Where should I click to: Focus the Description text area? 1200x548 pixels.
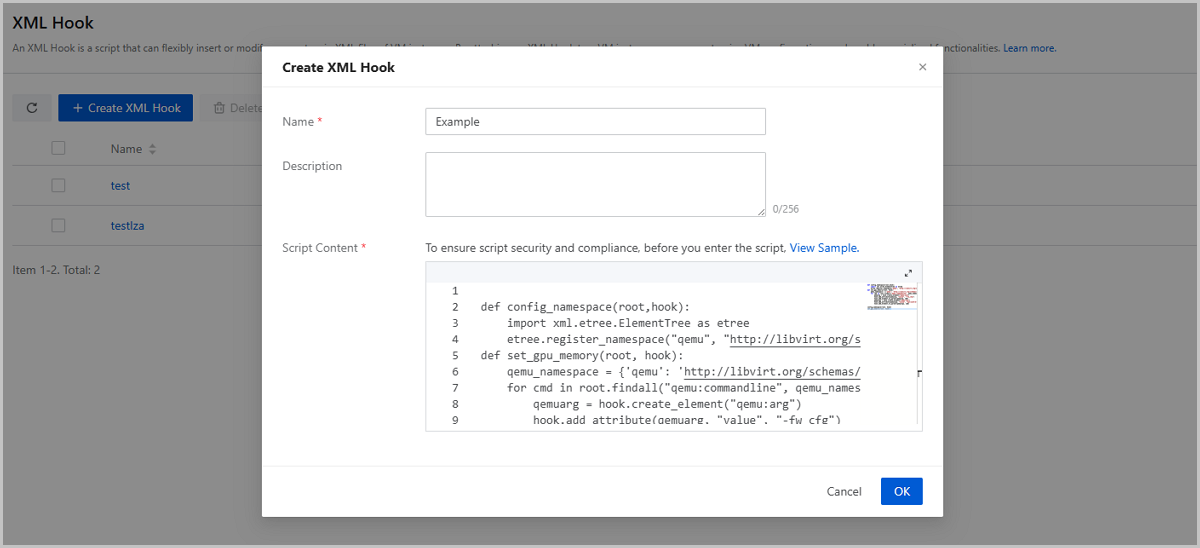tap(595, 184)
